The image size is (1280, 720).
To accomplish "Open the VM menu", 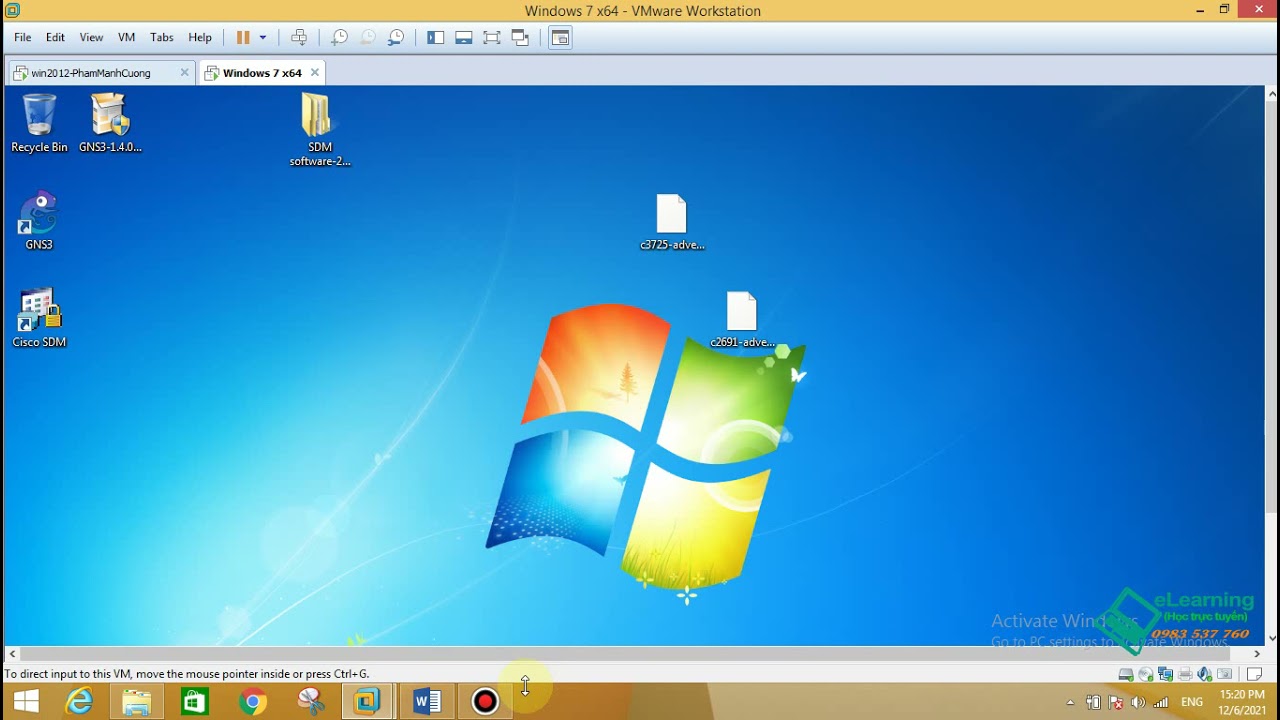I will coord(126,37).
